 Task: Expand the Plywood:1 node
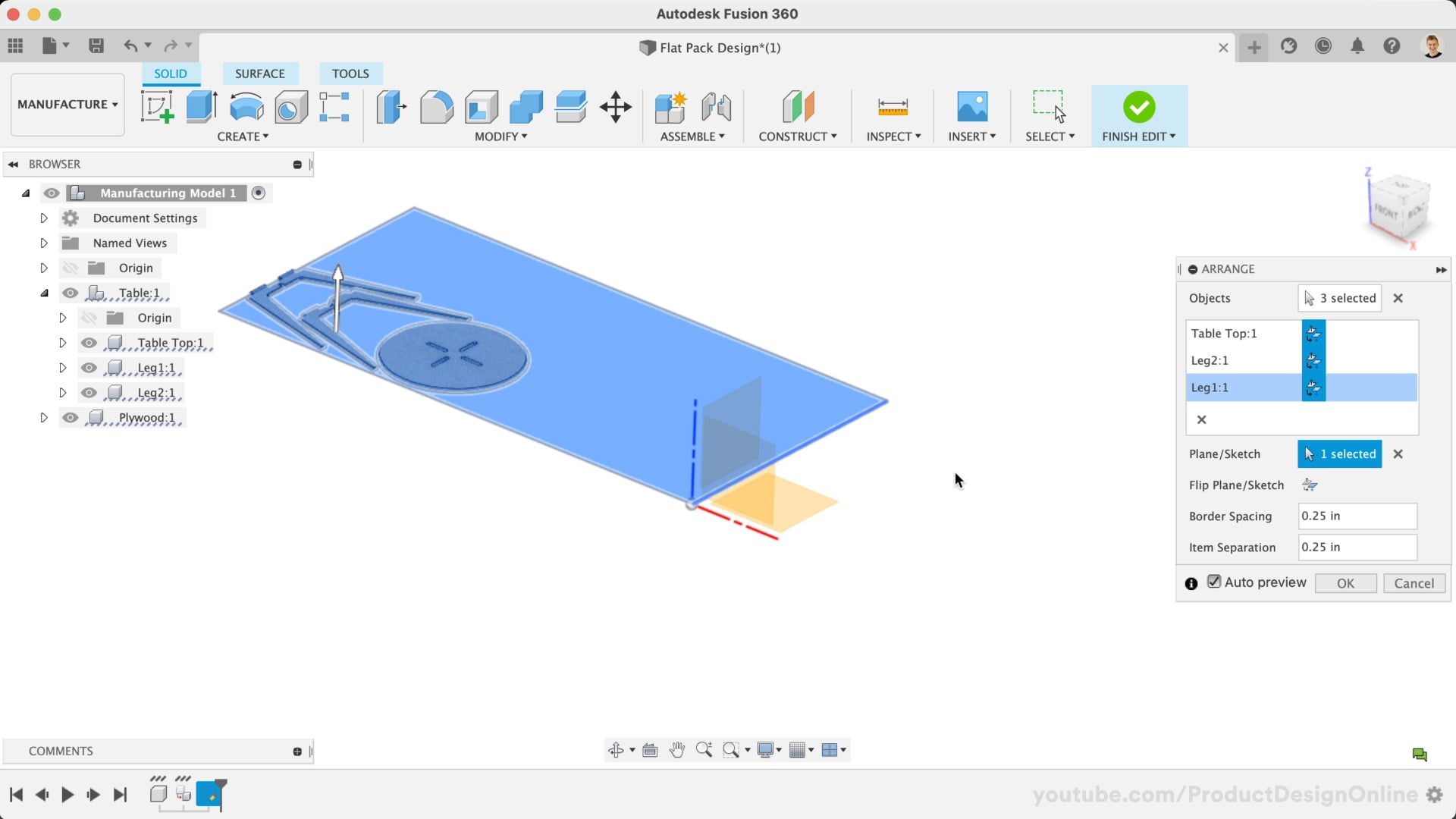click(44, 419)
